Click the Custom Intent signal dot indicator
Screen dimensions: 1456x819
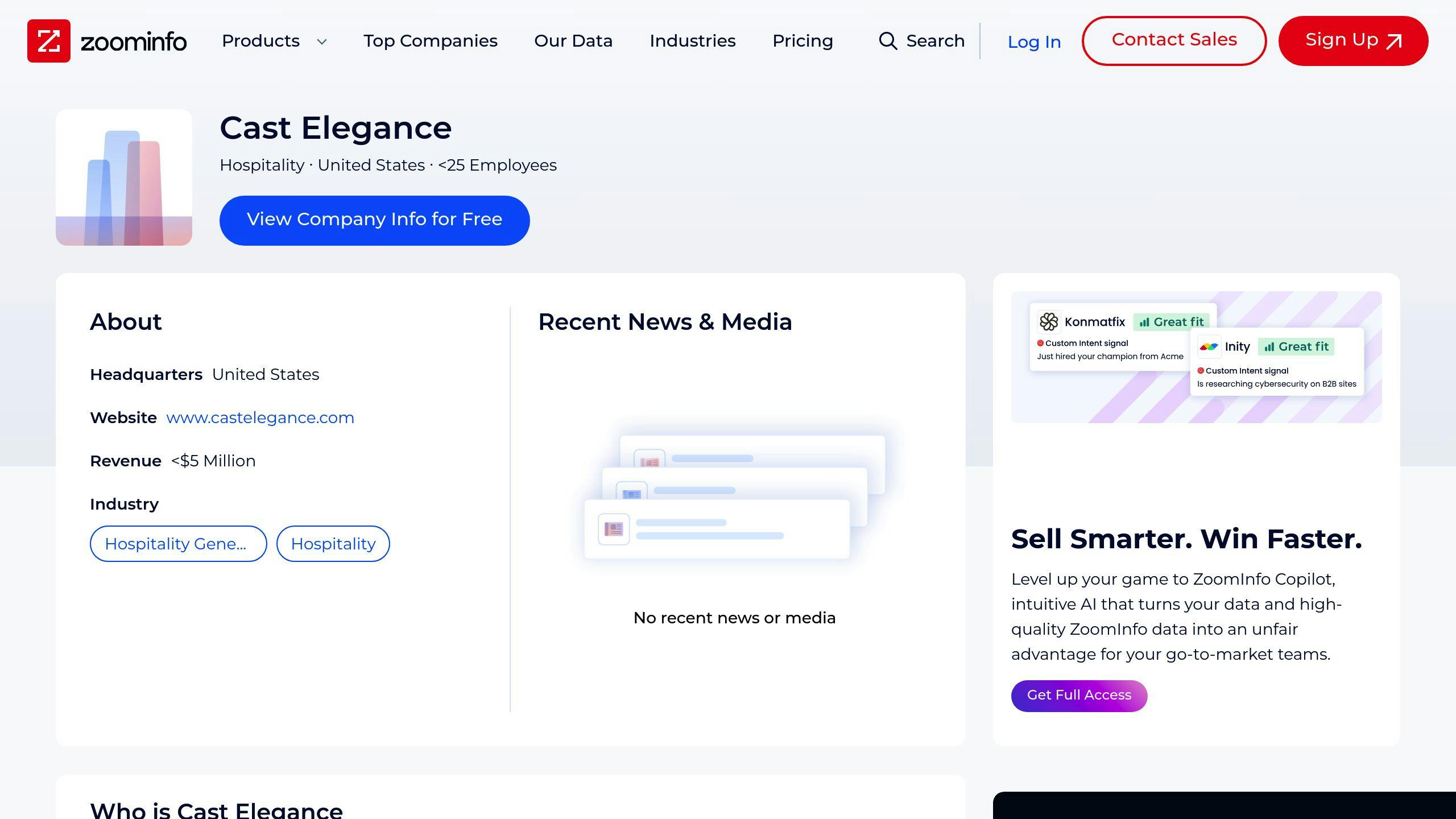tap(1041, 343)
